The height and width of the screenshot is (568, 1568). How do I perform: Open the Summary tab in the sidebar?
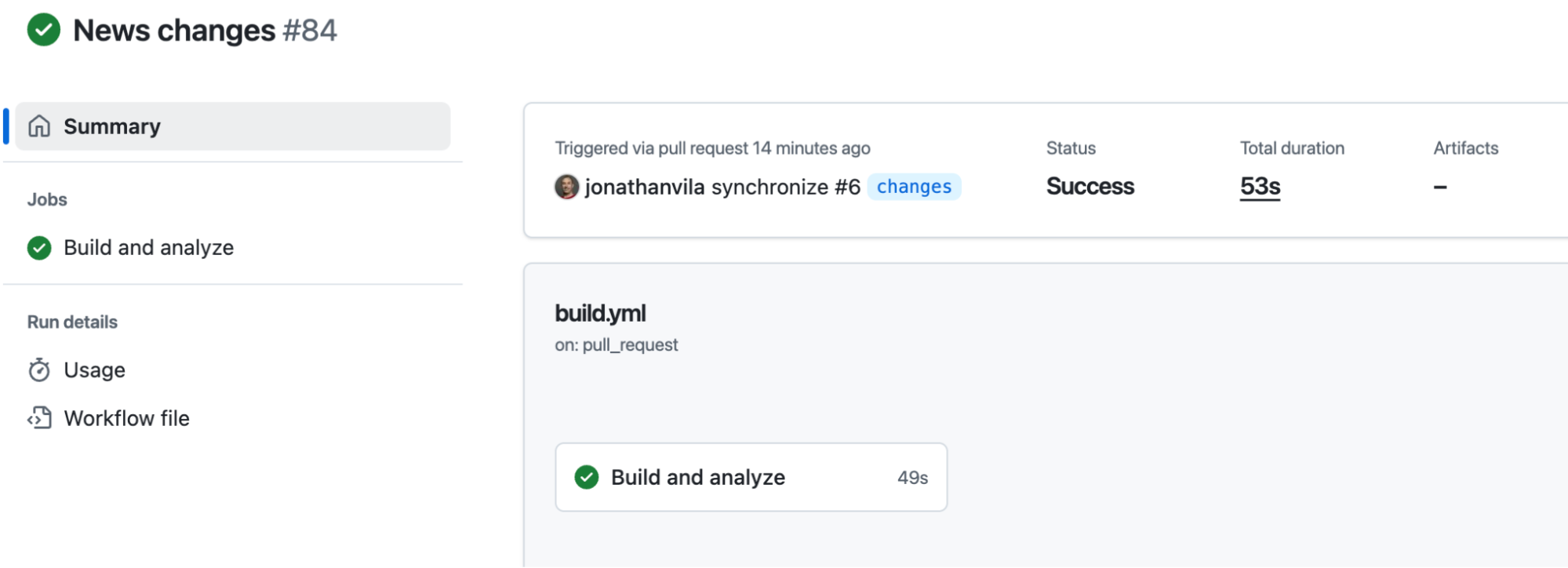112,126
